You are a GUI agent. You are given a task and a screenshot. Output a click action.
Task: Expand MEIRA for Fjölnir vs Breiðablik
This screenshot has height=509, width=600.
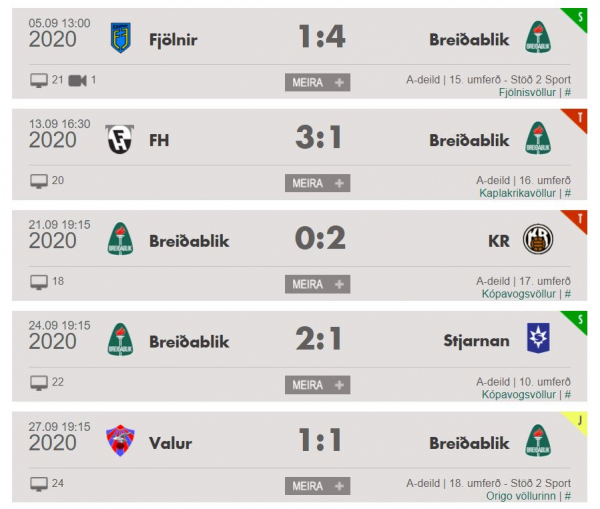click(317, 82)
